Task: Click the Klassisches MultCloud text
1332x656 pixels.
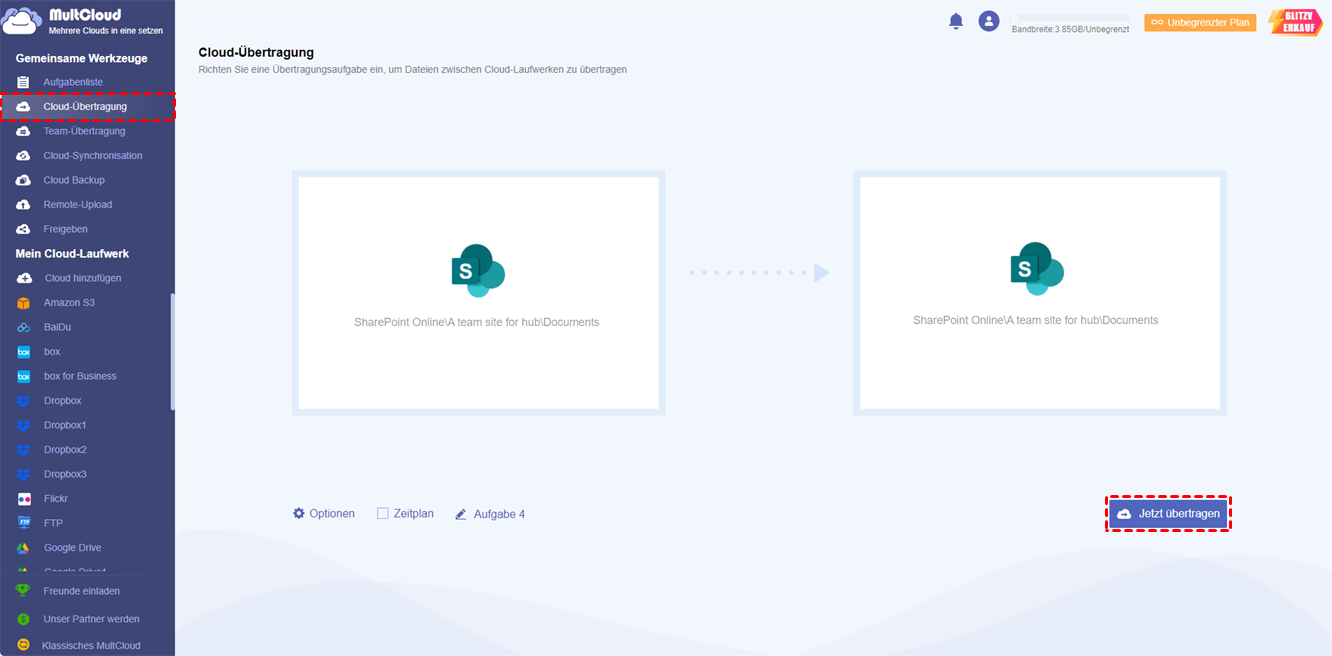Action: click(x=91, y=646)
